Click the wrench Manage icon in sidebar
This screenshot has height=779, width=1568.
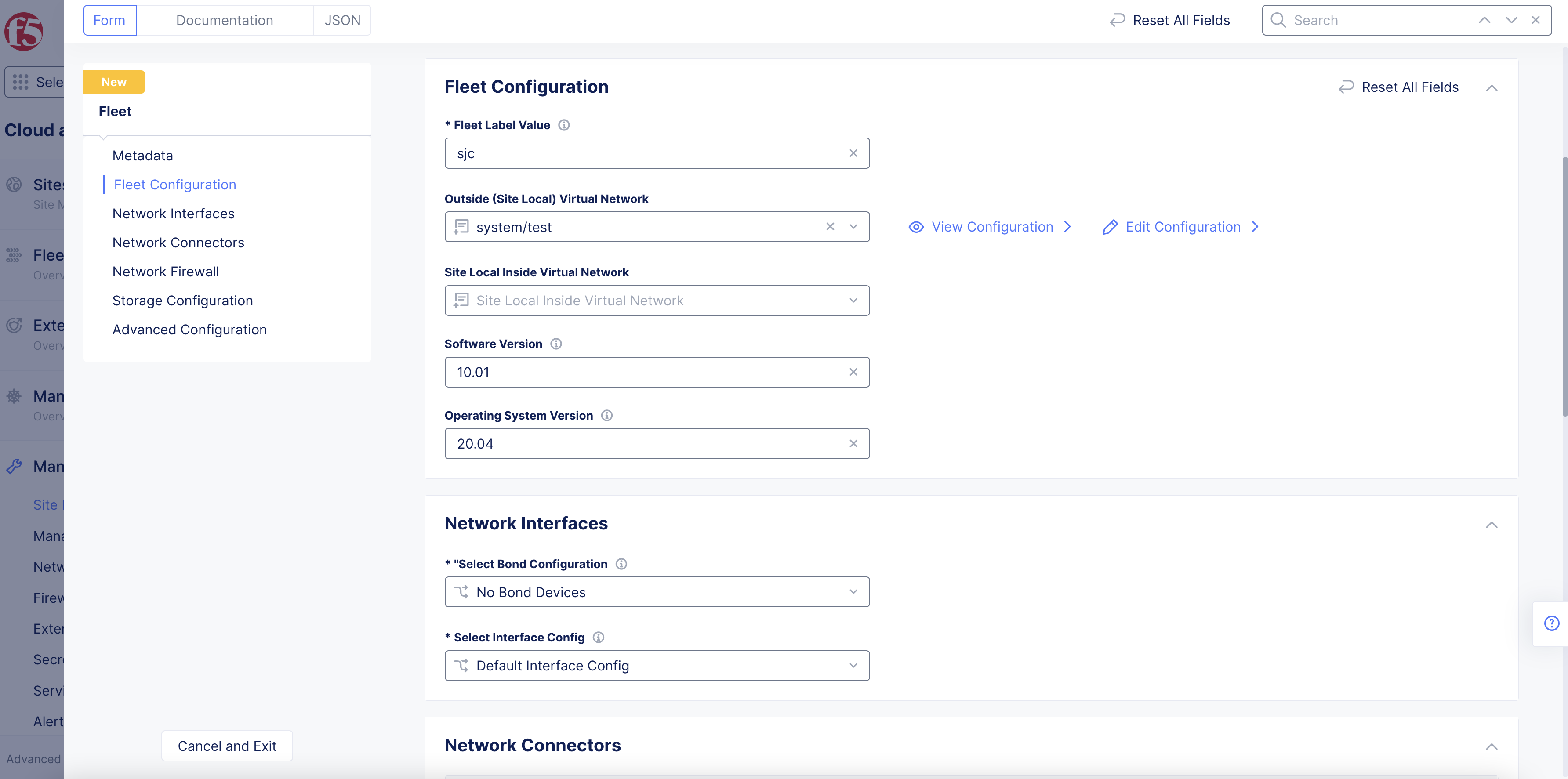click(14, 467)
